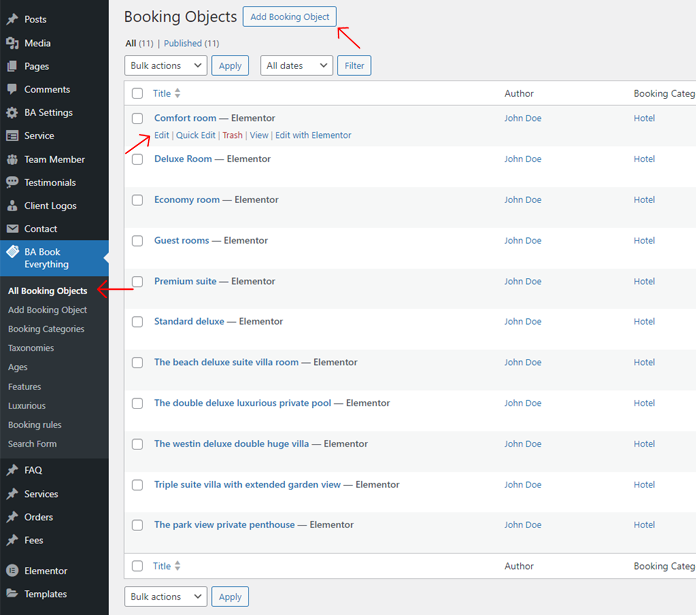Open All Booking Objects submenu item
Viewport: 696px width, 615px height.
click(x=47, y=291)
